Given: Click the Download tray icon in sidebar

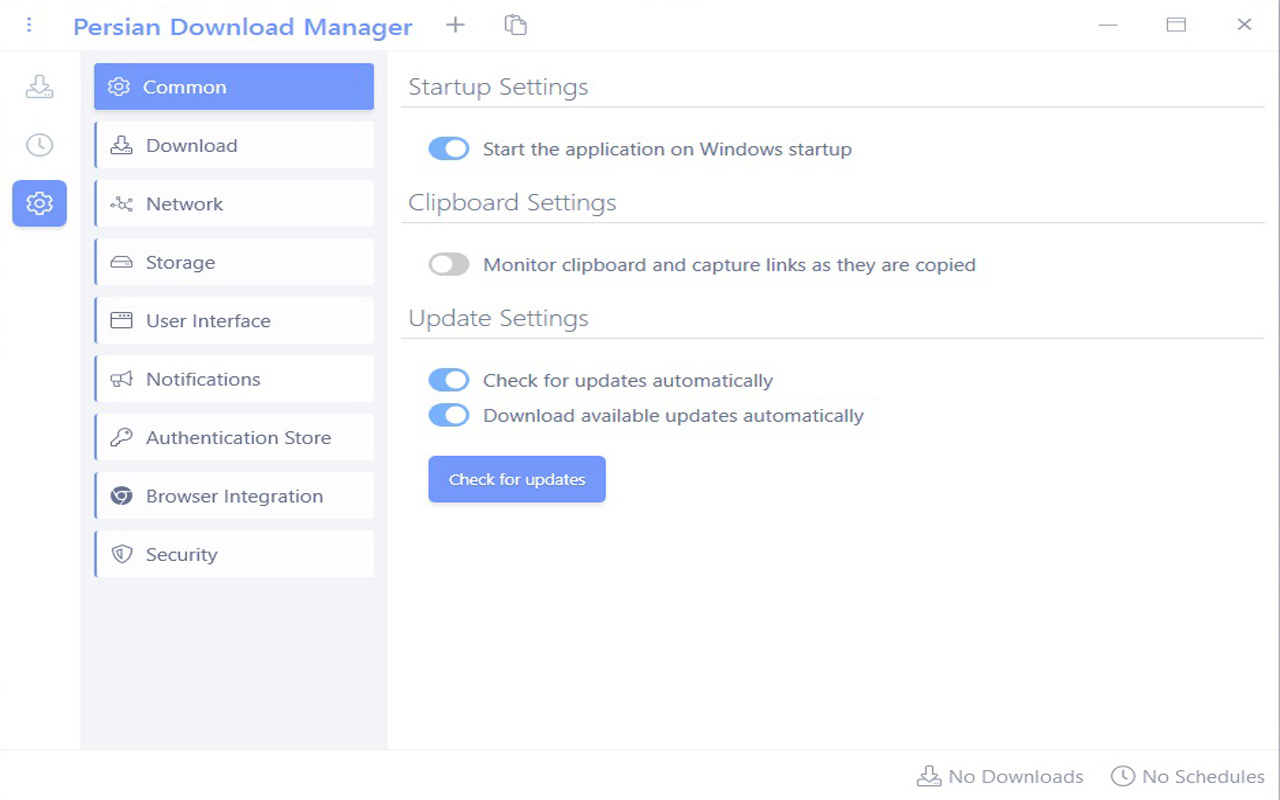Looking at the screenshot, I should (121, 145).
